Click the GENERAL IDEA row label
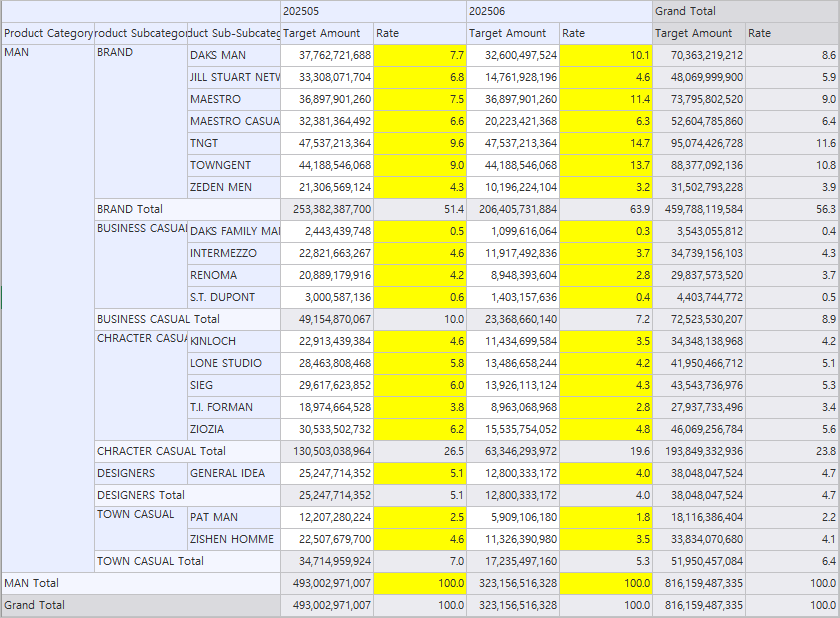840x618 pixels. [234, 473]
